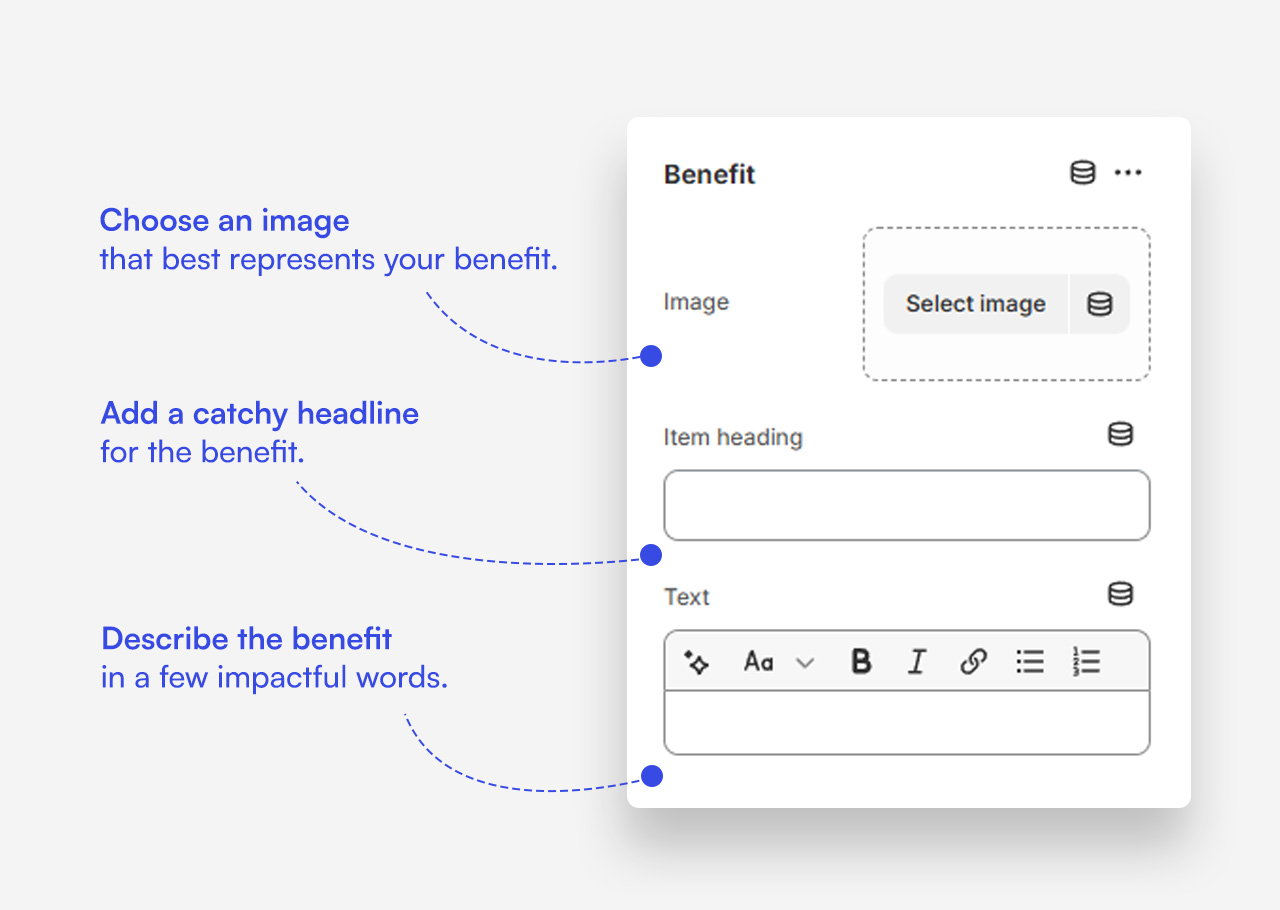Viewport: 1280px width, 910px height.
Task: Open the Aa text style formatting menu
Action: coord(759,662)
